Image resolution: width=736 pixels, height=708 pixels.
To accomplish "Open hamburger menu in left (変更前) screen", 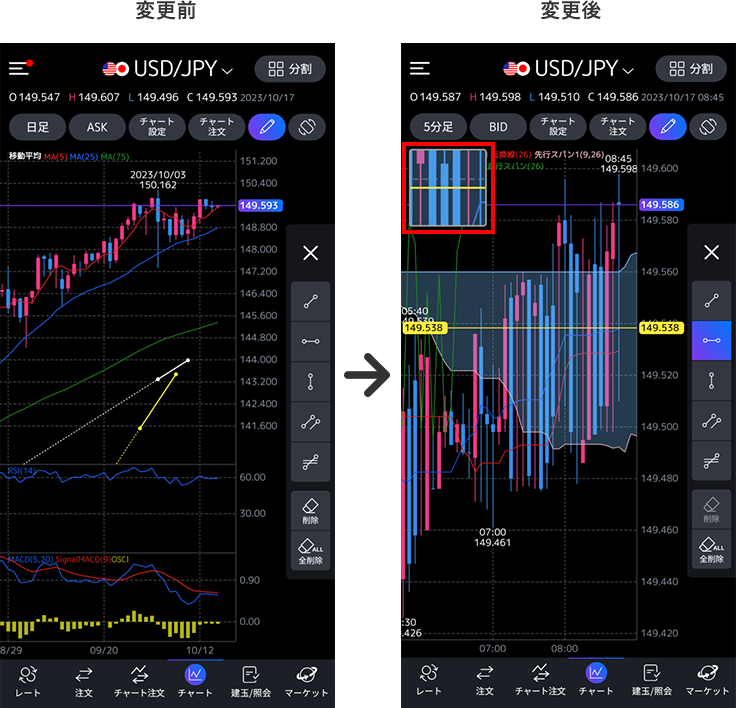I will [x=21, y=68].
